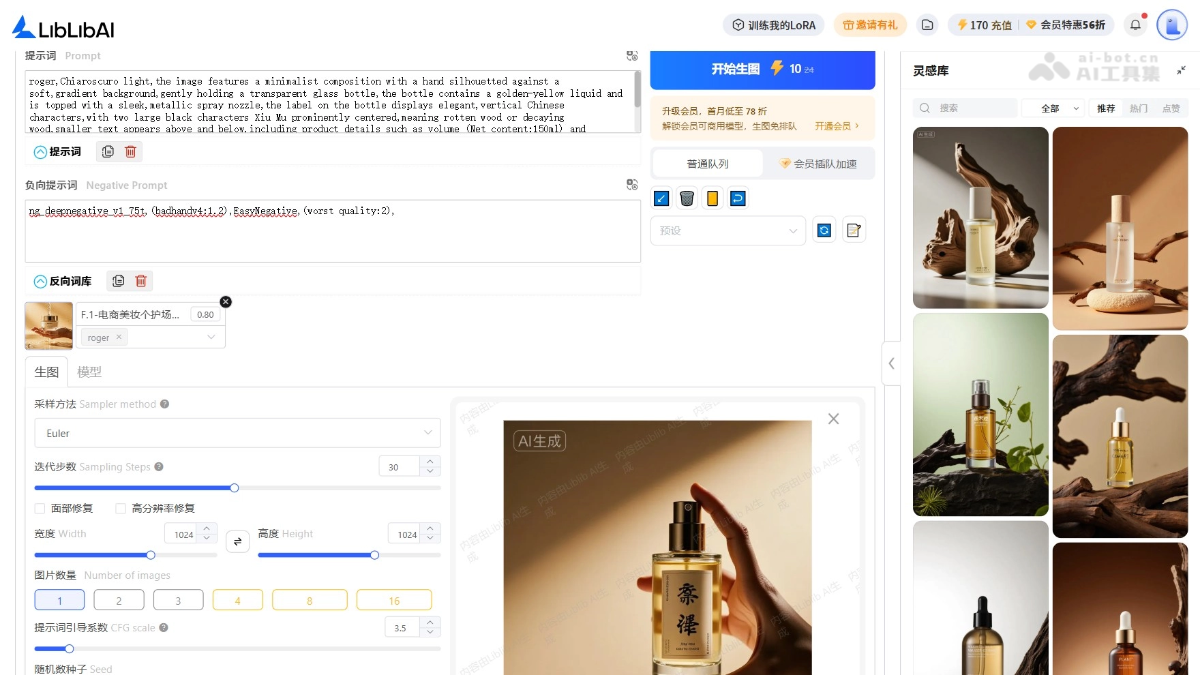This screenshot has height=675, width=1200.
Task: Delete the prompt text via the trash icon
Action: [x=141, y=152]
